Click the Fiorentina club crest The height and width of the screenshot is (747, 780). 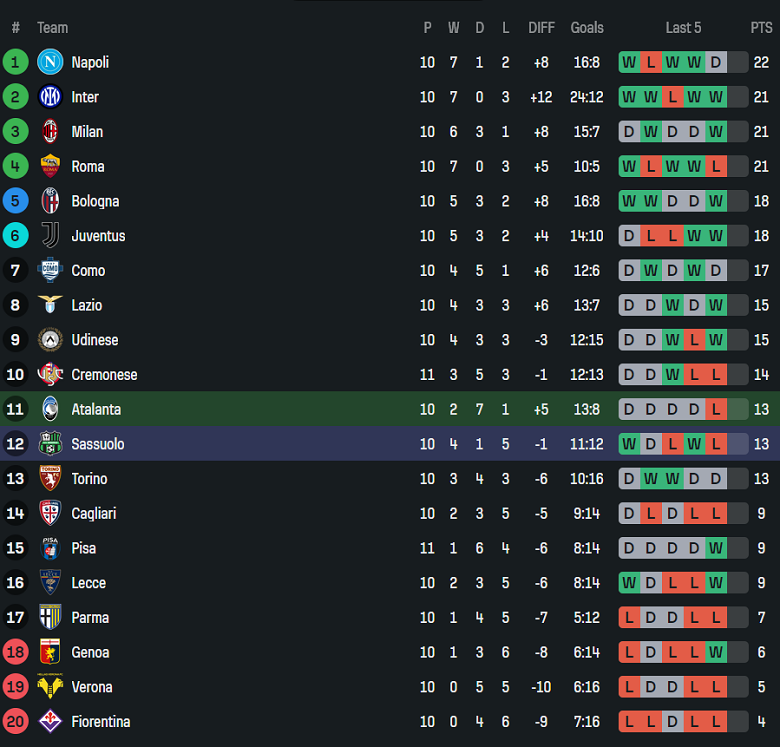[x=50, y=721]
